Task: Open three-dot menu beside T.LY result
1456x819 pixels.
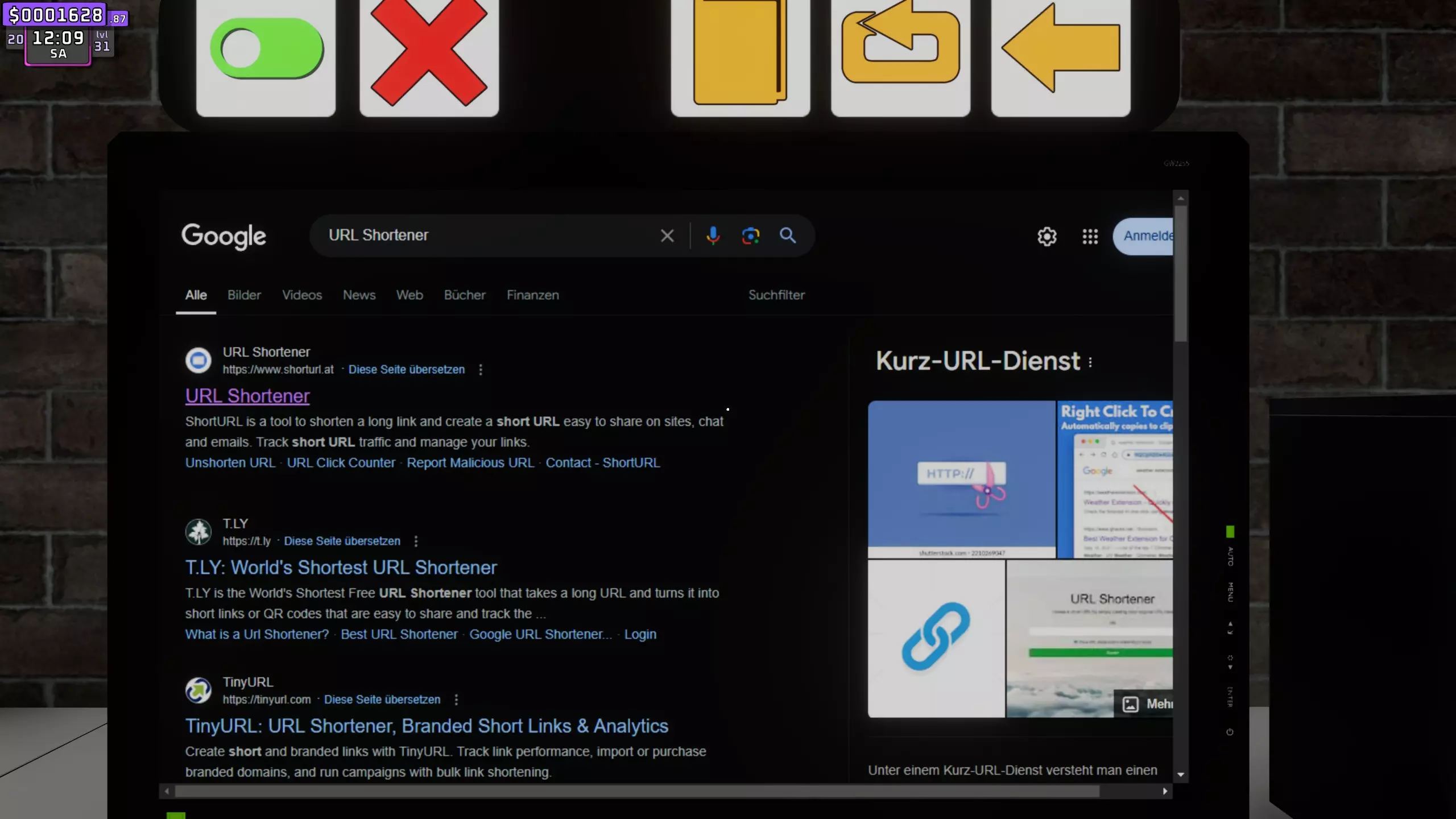Action: point(416,541)
